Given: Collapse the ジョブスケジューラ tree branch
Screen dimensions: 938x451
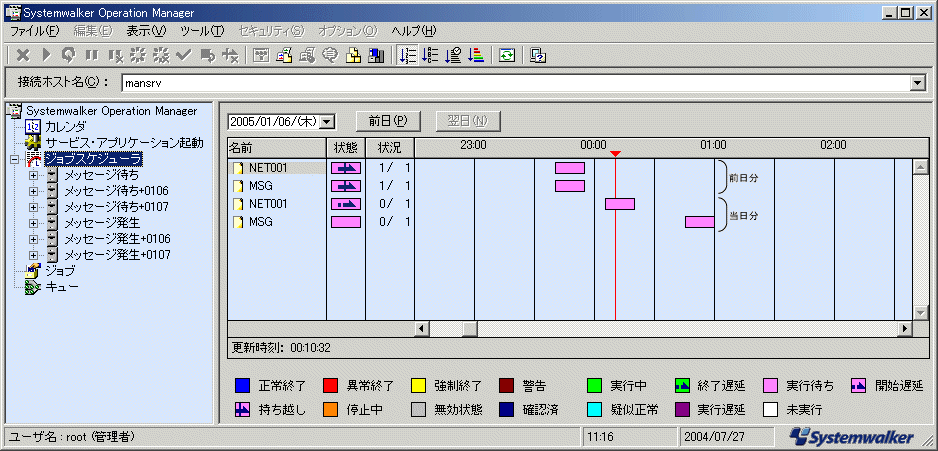Looking at the screenshot, I should [14, 160].
